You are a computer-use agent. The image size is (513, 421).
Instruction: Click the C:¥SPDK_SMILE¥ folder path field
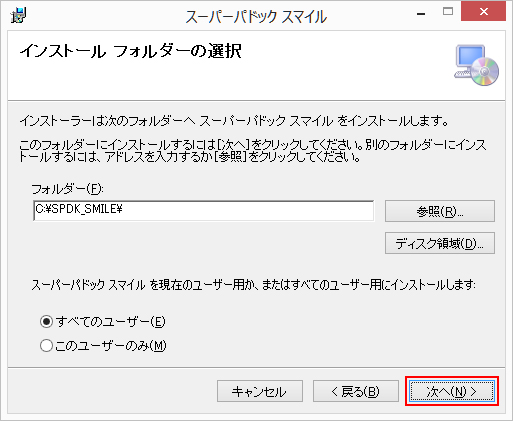204,211
